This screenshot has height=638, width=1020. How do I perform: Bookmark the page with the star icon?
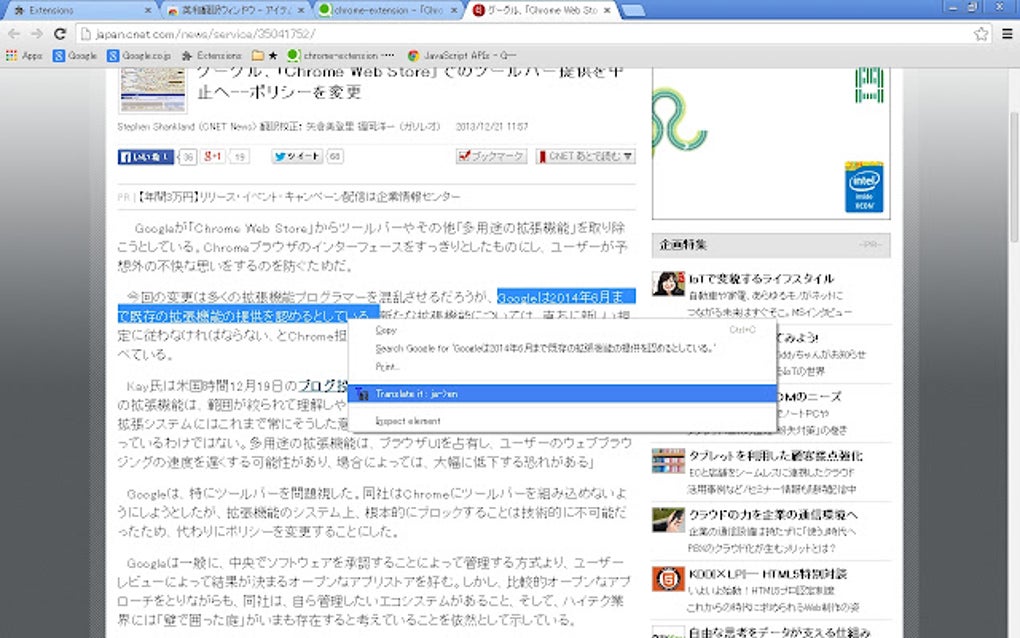click(x=978, y=31)
